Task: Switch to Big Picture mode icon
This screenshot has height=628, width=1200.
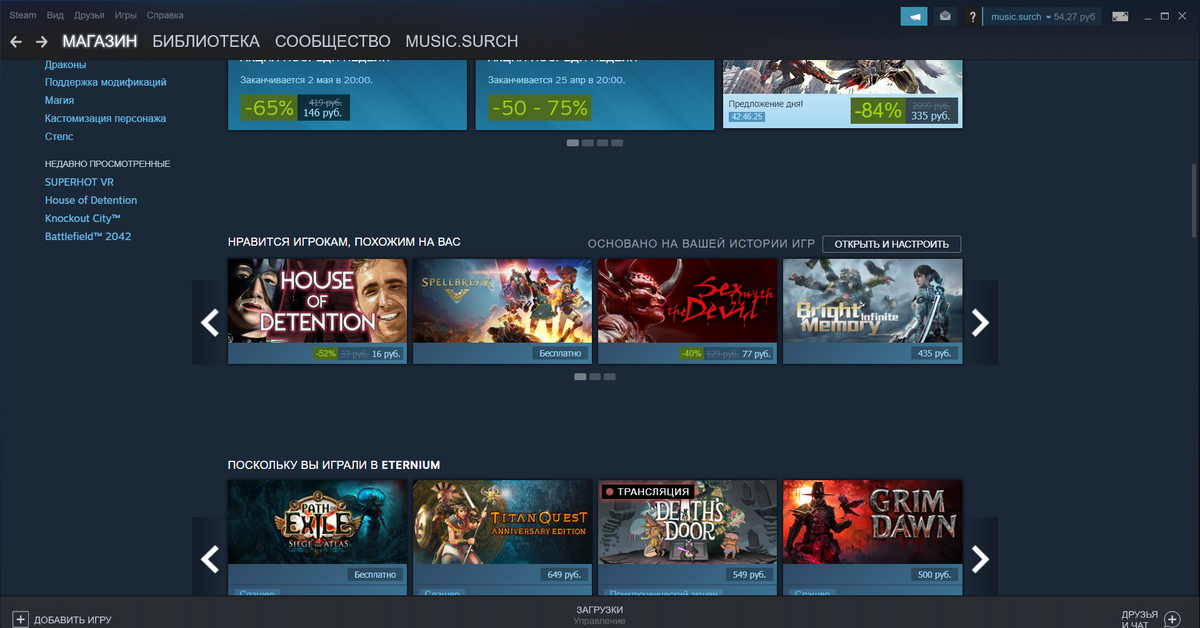Action: pos(1120,16)
